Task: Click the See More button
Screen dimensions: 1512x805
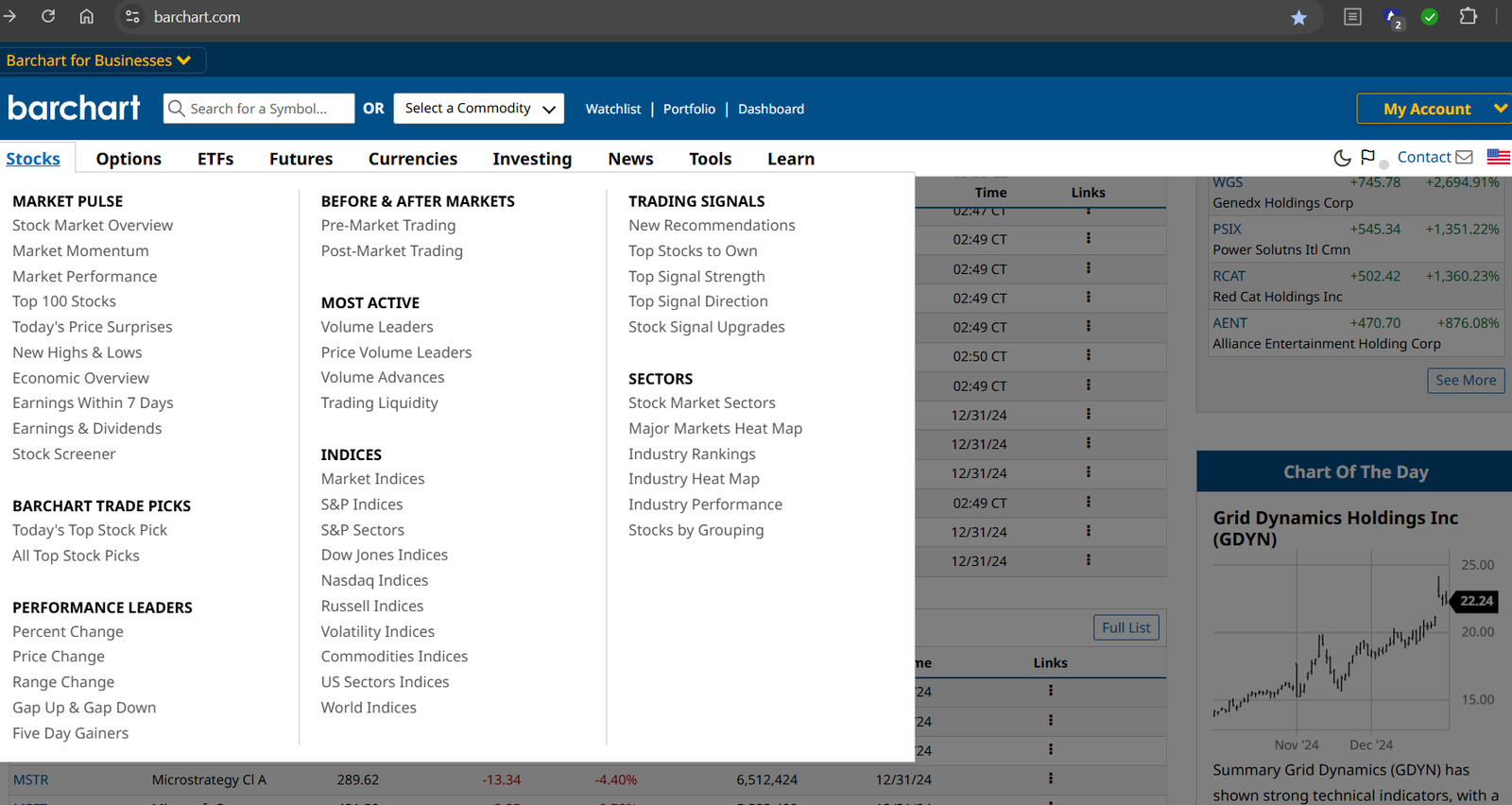Action: 1466,380
